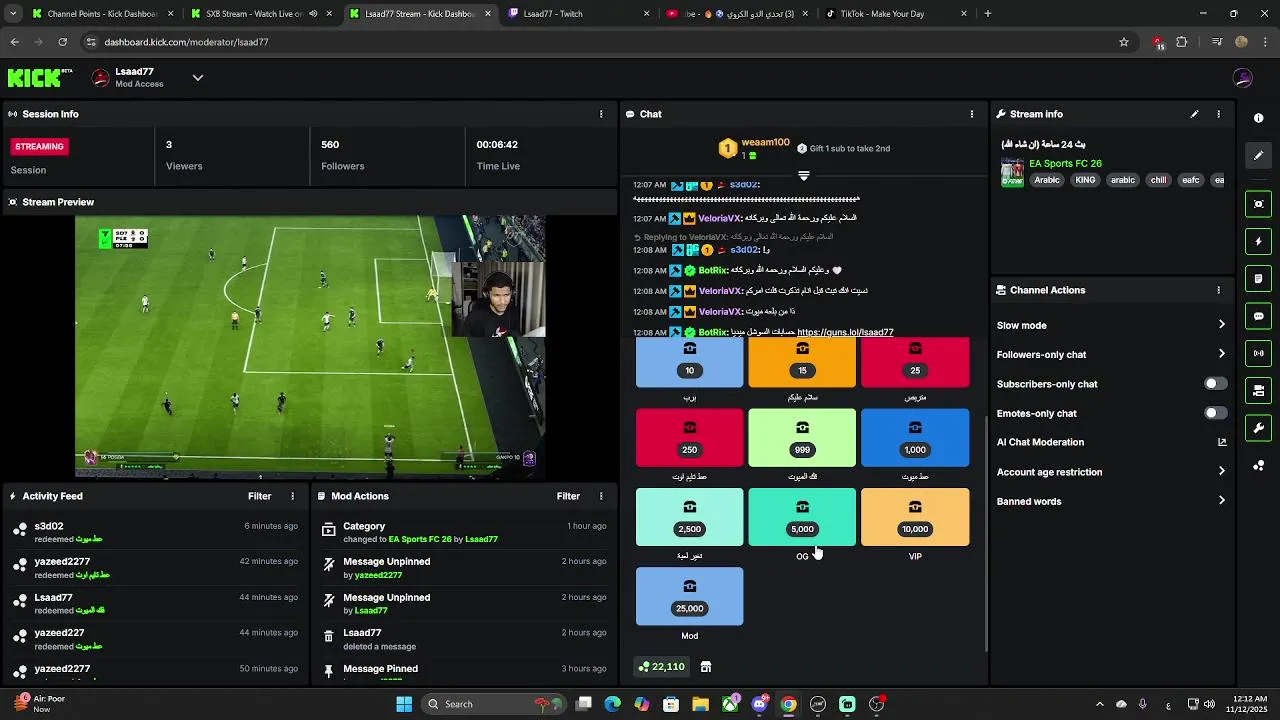1280x720 pixels.
Task: Click the camera panel icon in right sidebar
Action: (x=1258, y=391)
